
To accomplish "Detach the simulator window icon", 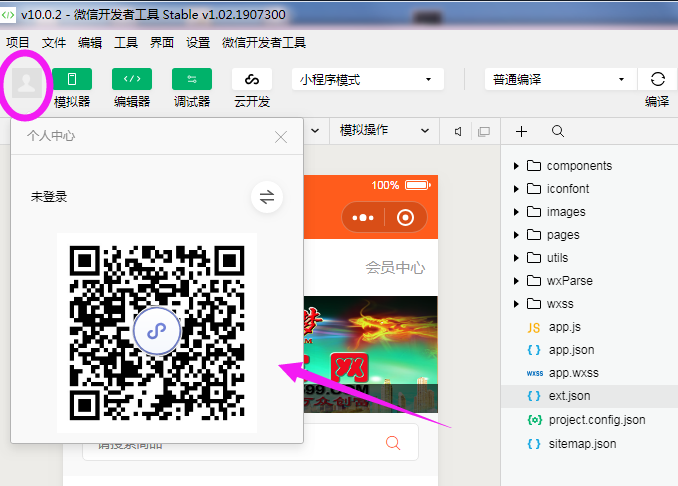I will point(484,131).
